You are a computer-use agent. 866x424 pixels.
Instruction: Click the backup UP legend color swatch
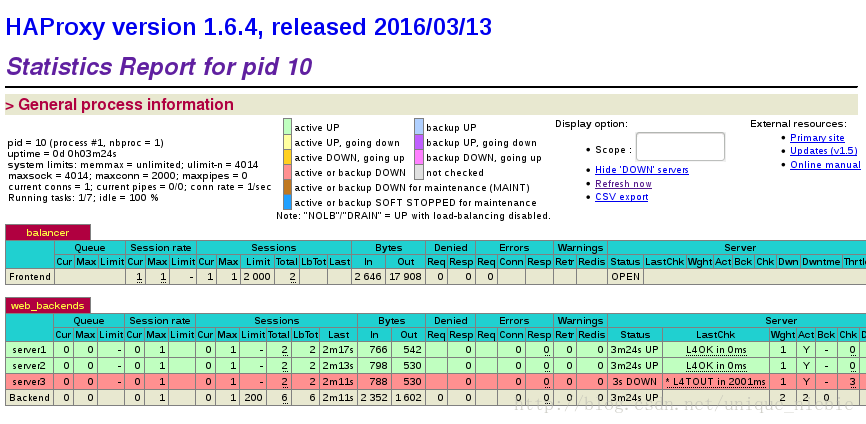point(419,127)
